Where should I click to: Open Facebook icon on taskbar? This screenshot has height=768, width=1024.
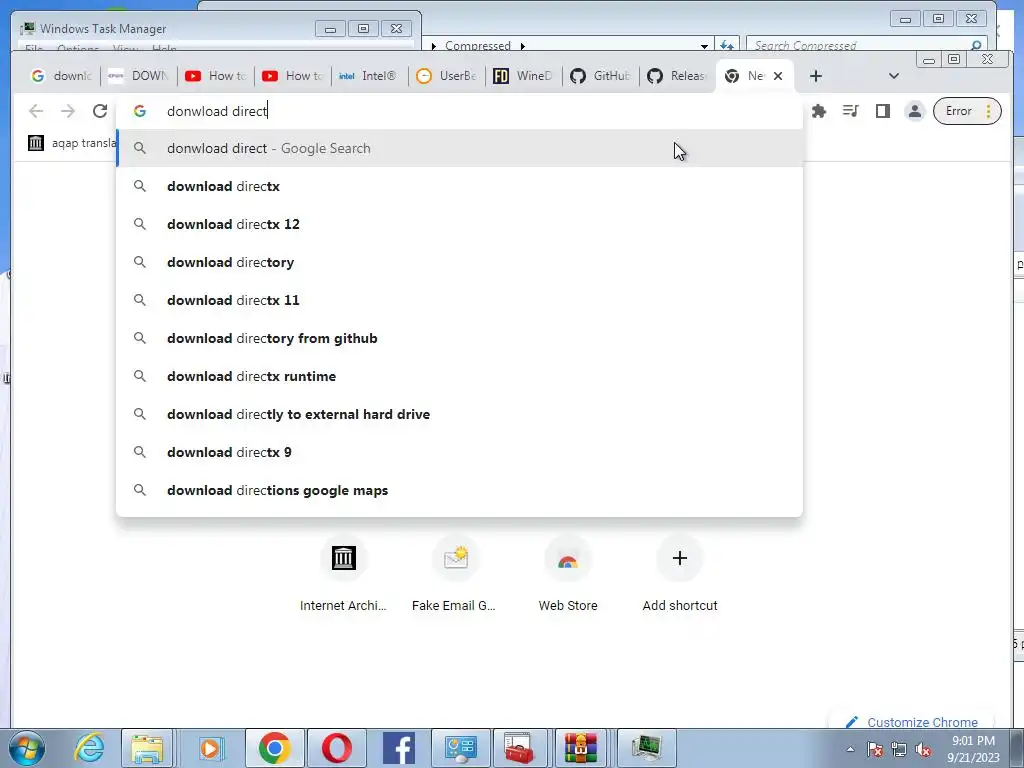click(399, 748)
